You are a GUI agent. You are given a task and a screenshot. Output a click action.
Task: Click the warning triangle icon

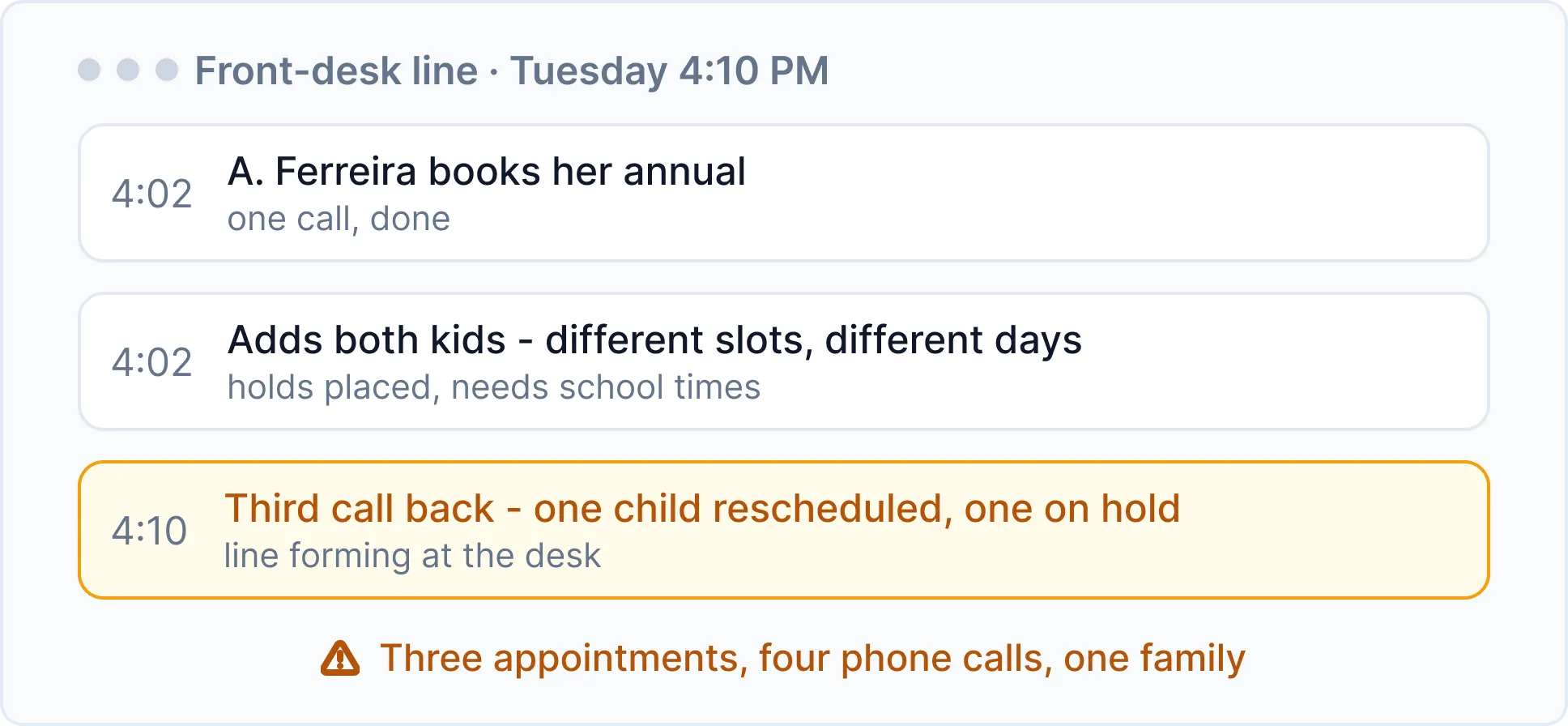click(340, 658)
